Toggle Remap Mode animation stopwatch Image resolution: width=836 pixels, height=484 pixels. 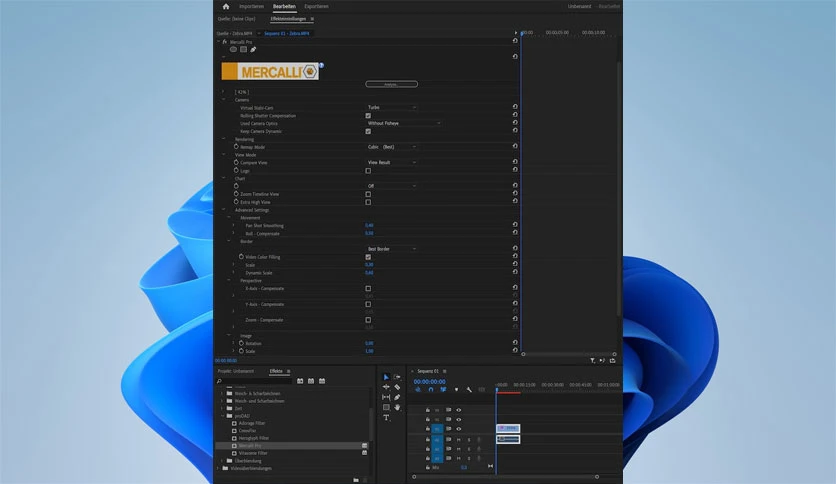tap(236, 147)
